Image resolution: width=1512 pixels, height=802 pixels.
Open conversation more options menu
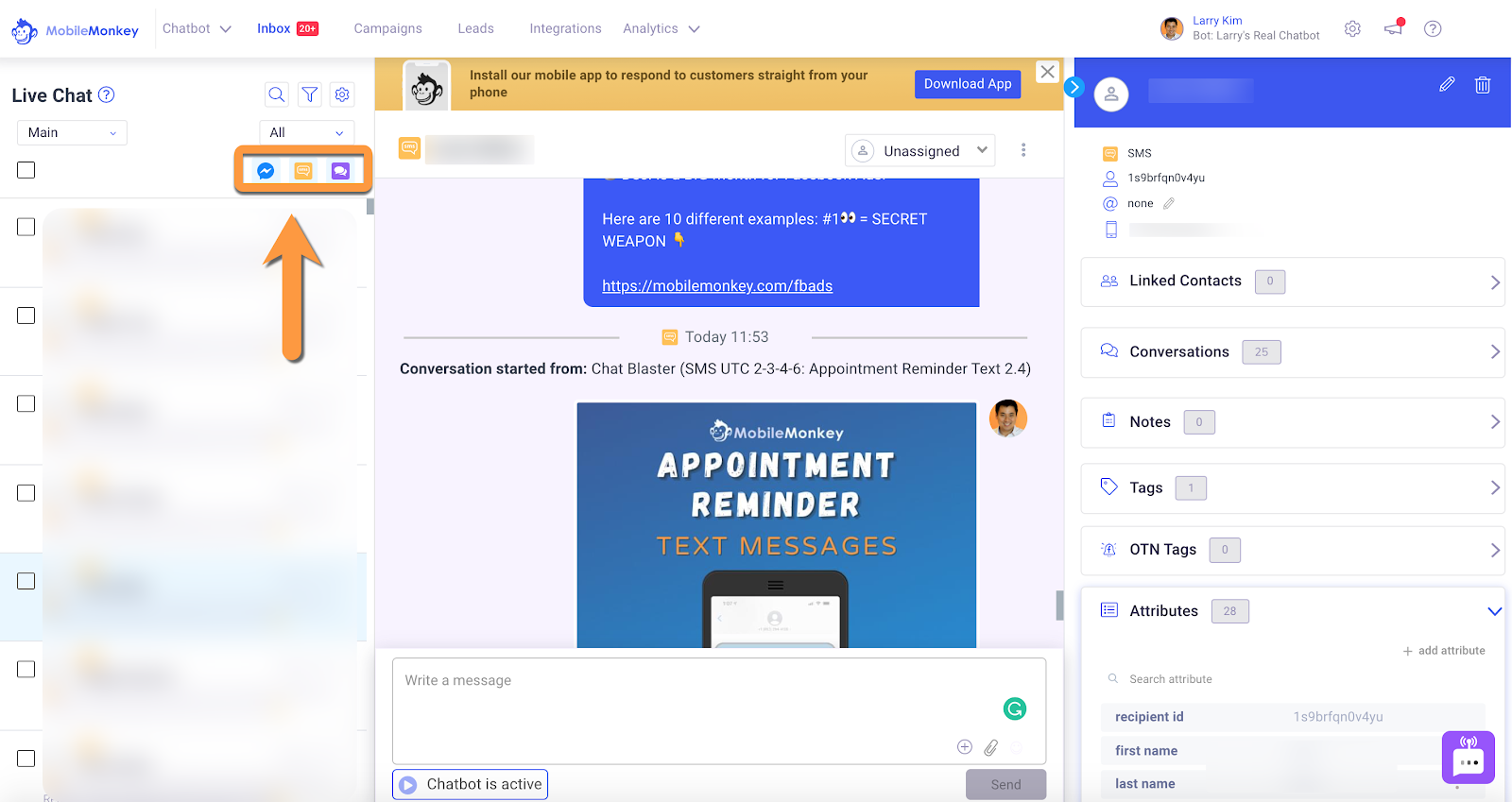(1023, 150)
